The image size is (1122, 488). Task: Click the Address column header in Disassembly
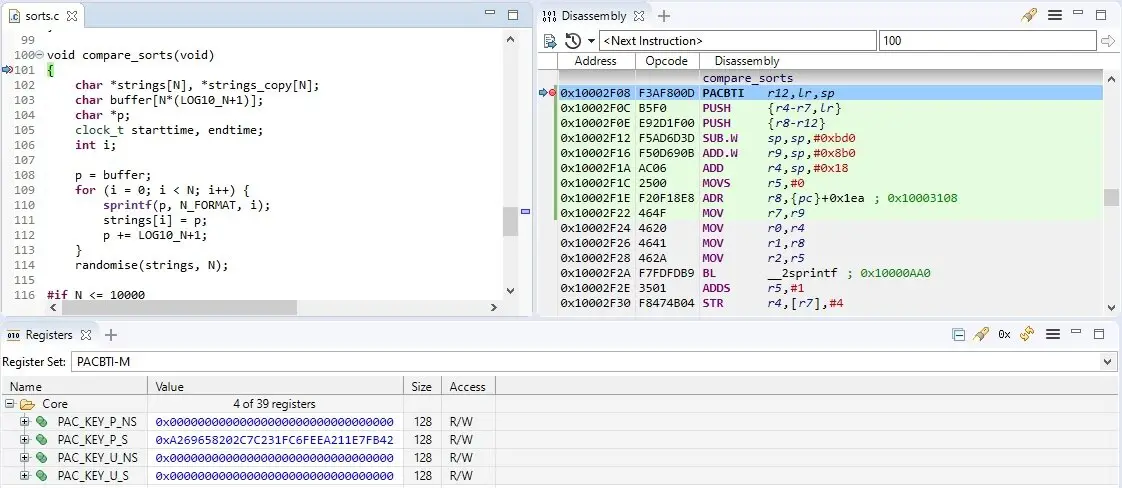pyautogui.click(x=596, y=61)
